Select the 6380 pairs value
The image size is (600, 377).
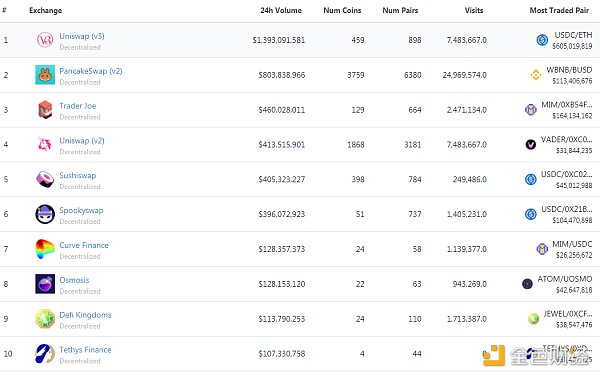(x=412, y=75)
